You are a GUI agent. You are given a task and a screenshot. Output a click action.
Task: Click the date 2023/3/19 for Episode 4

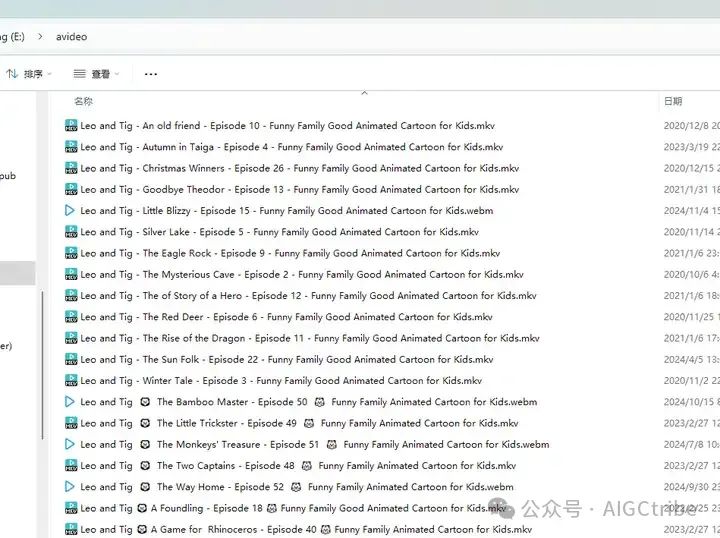[x=692, y=147]
